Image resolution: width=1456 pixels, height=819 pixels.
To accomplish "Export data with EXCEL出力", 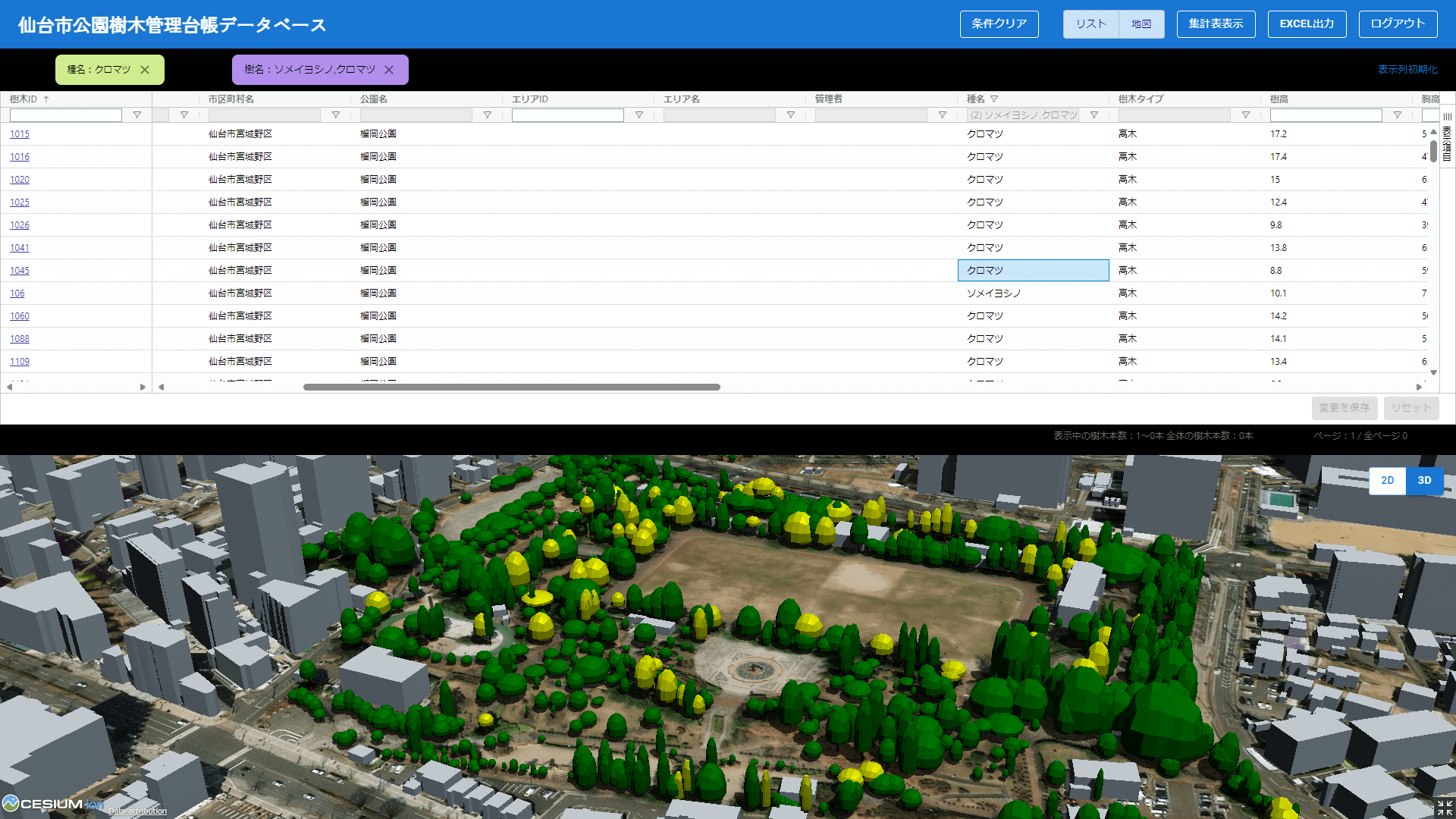I will (1307, 24).
